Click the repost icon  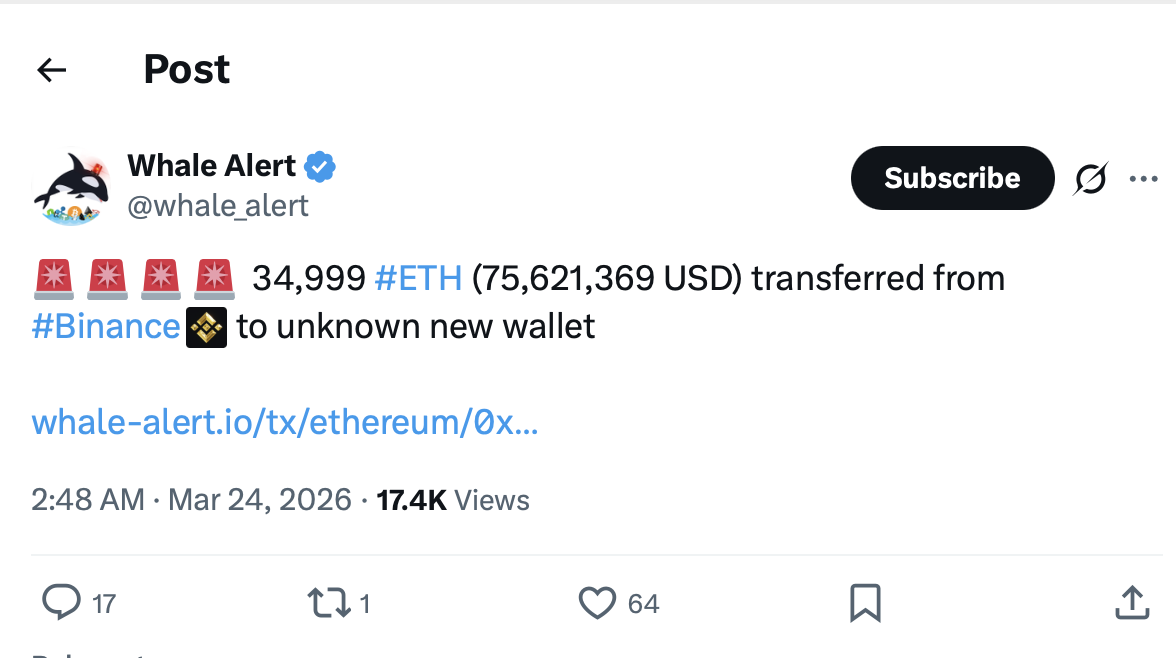tap(330, 603)
